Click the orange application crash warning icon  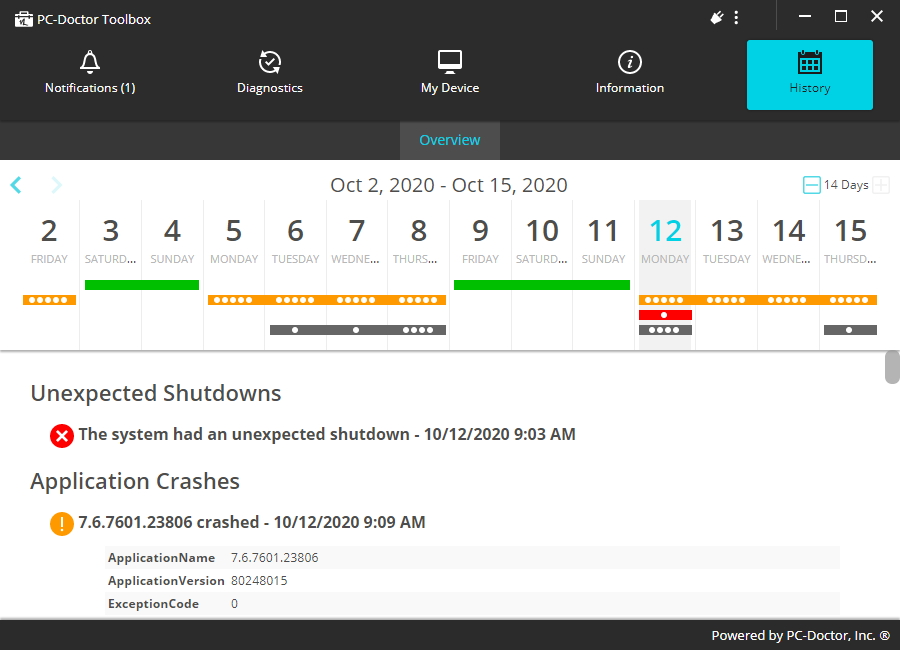coord(62,523)
